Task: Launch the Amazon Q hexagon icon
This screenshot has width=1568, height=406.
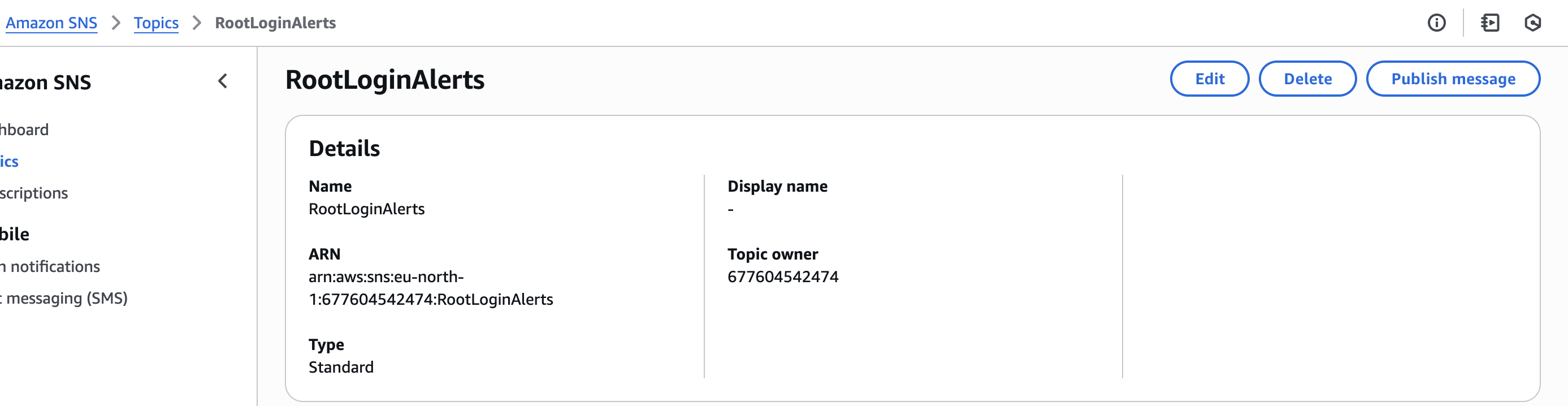Action: [1533, 23]
